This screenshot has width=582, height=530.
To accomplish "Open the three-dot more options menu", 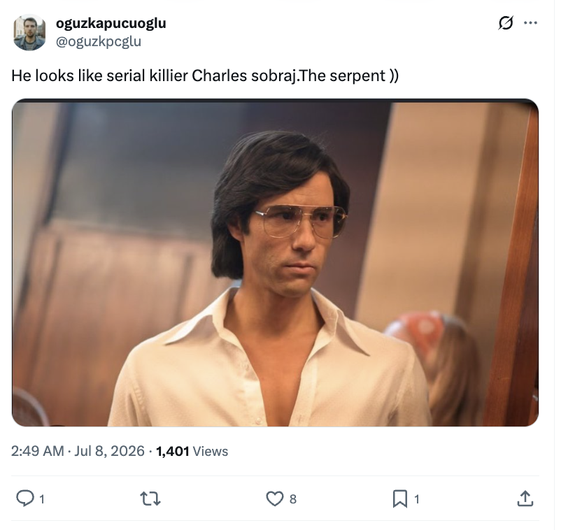I will 530,23.
